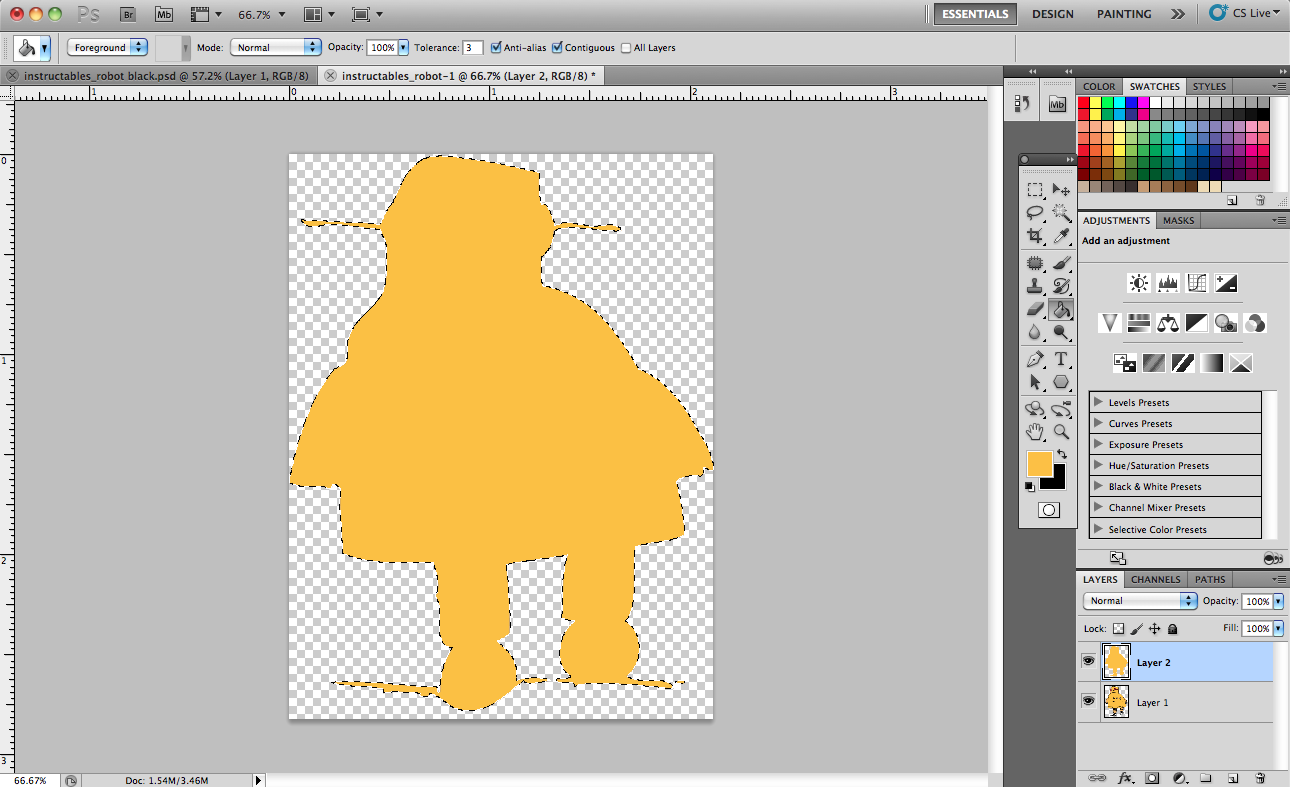Open the options bar Mode dropdown
Image resolution: width=1290 pixels, height=787 pixels.
[276, 47]
